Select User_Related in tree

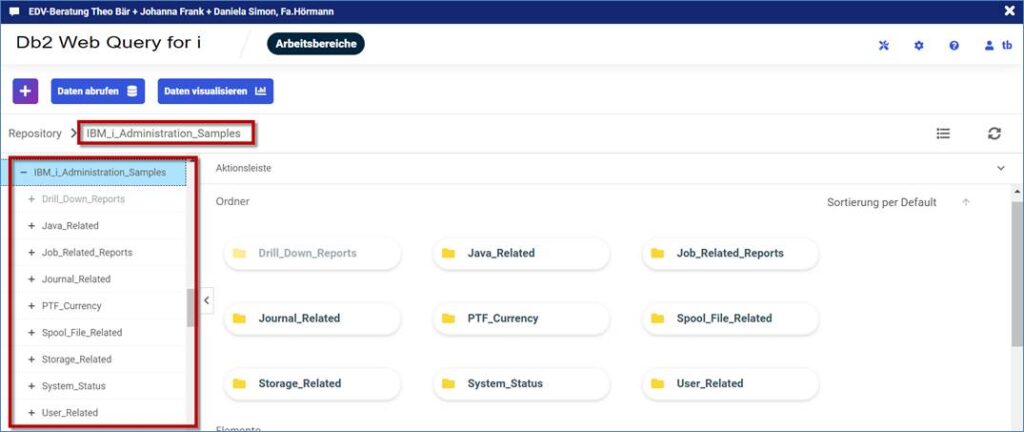(70, 413)
